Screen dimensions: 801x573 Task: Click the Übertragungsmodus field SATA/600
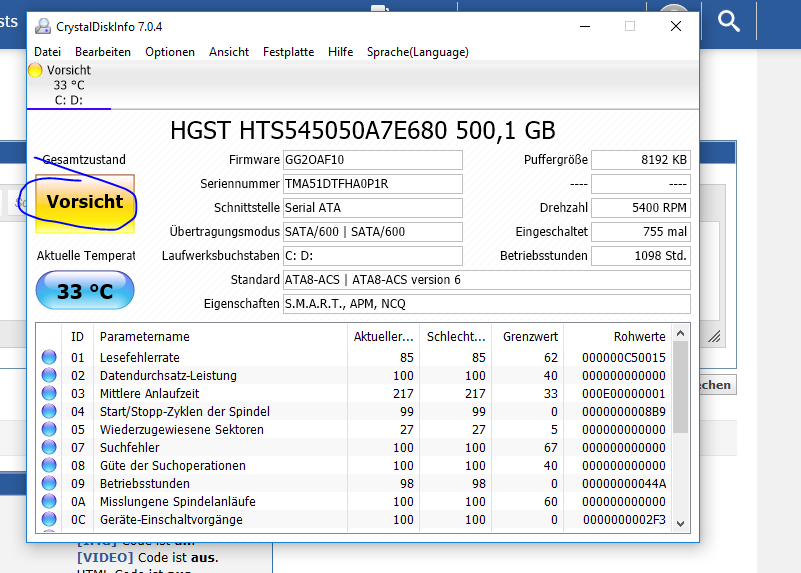(x=373, y=232)
